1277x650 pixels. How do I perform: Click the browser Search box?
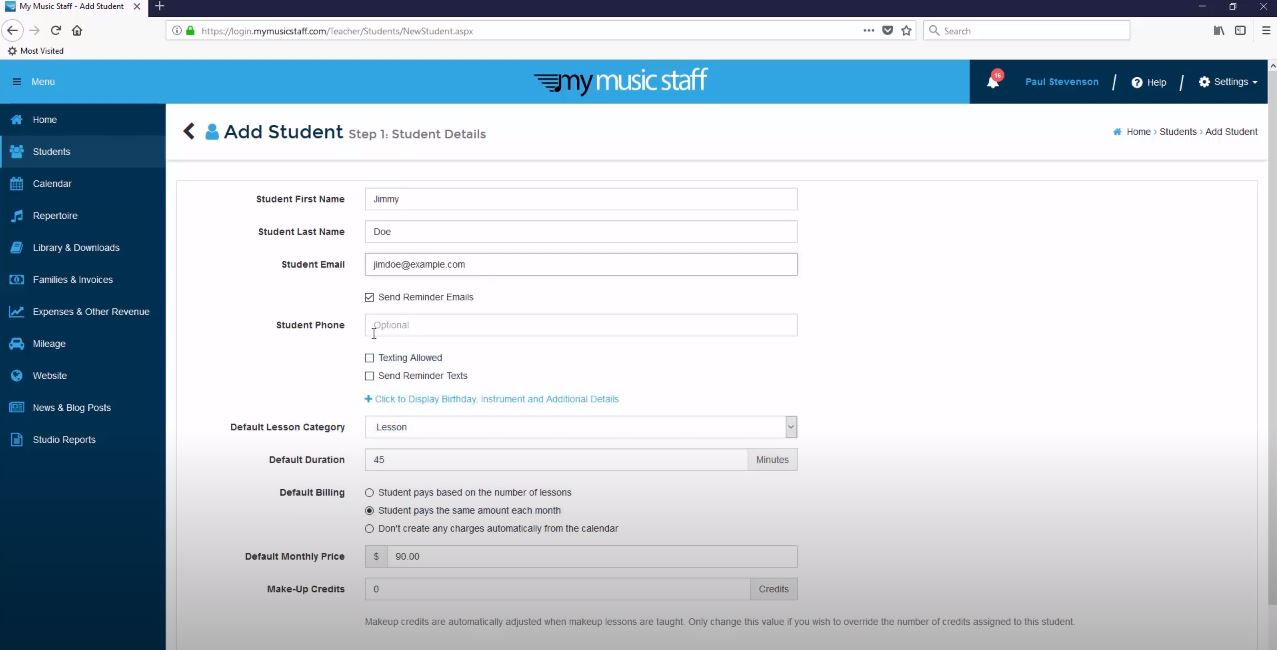tap(1027, 31)
